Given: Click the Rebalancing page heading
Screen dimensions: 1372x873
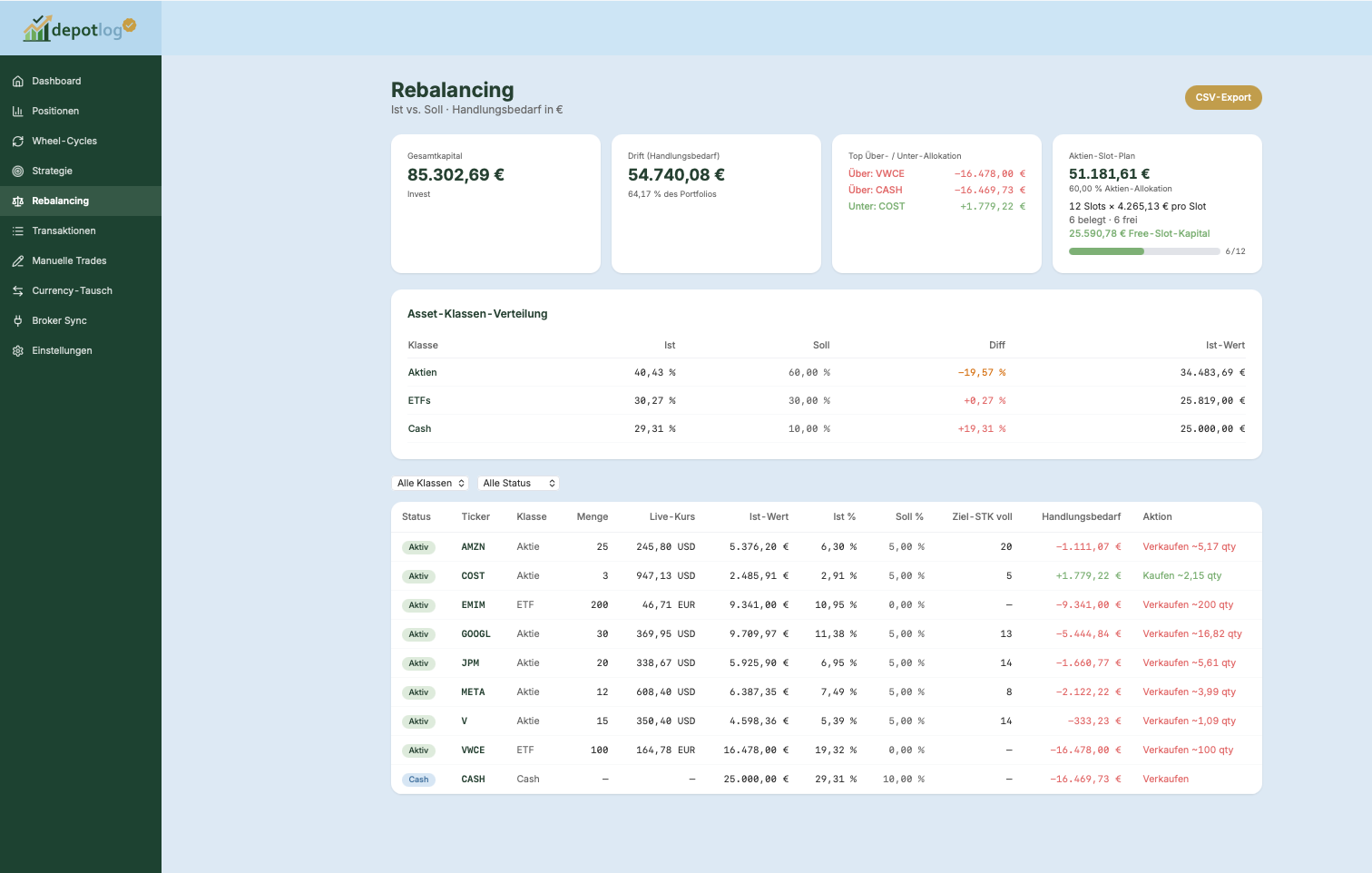Looking at the screenshot, I should 452,90.
